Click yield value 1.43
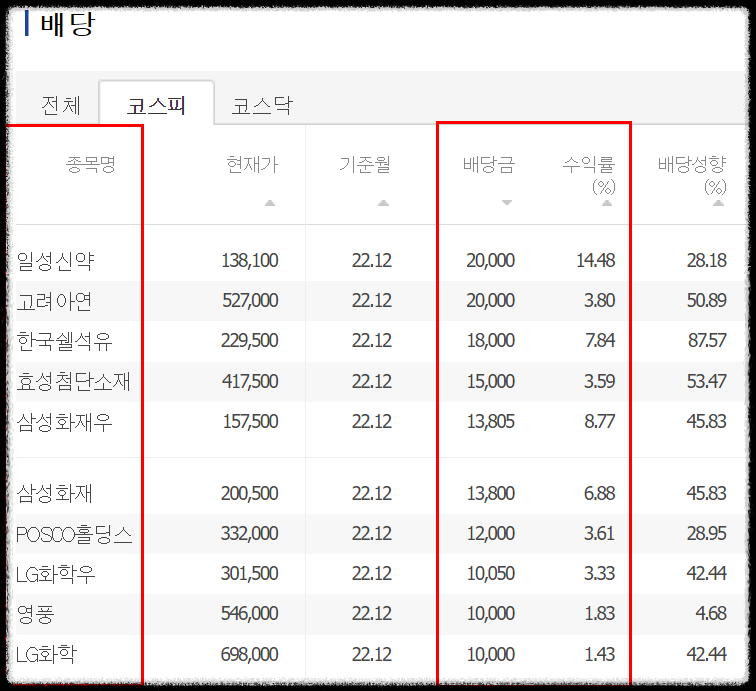 point(599,655)
